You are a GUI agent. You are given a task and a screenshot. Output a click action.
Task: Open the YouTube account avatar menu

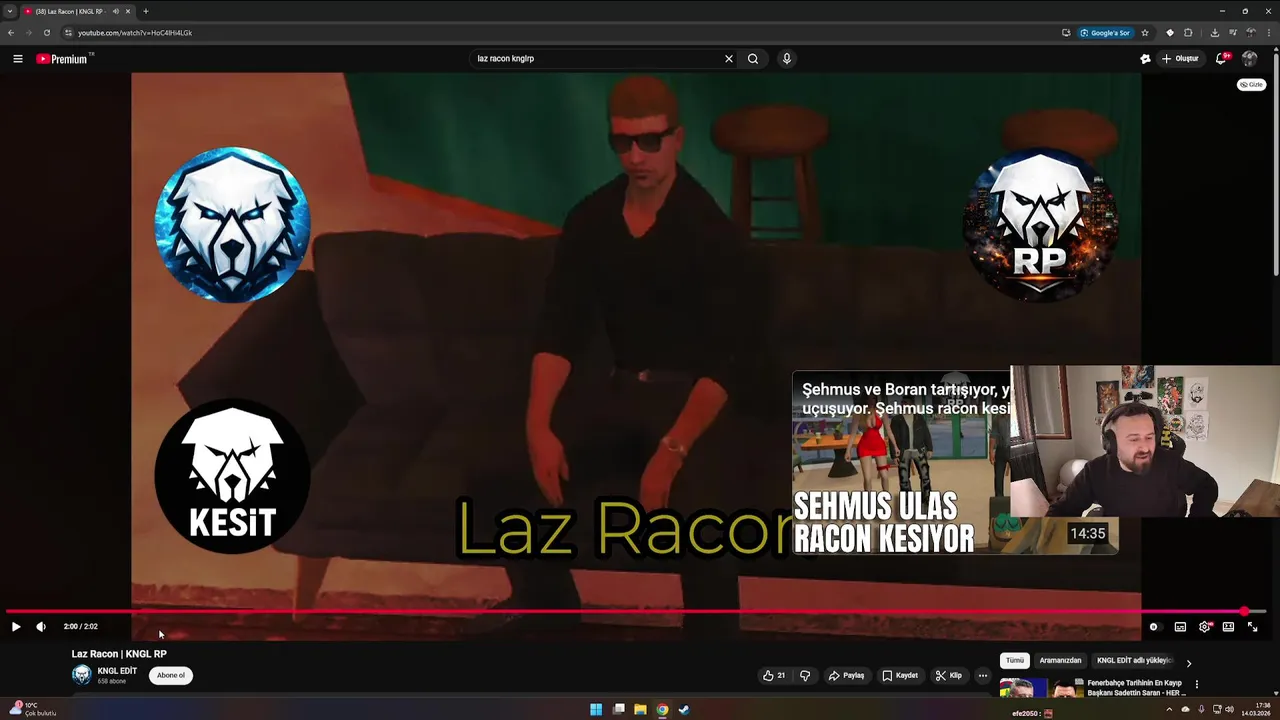point(1249,59)
